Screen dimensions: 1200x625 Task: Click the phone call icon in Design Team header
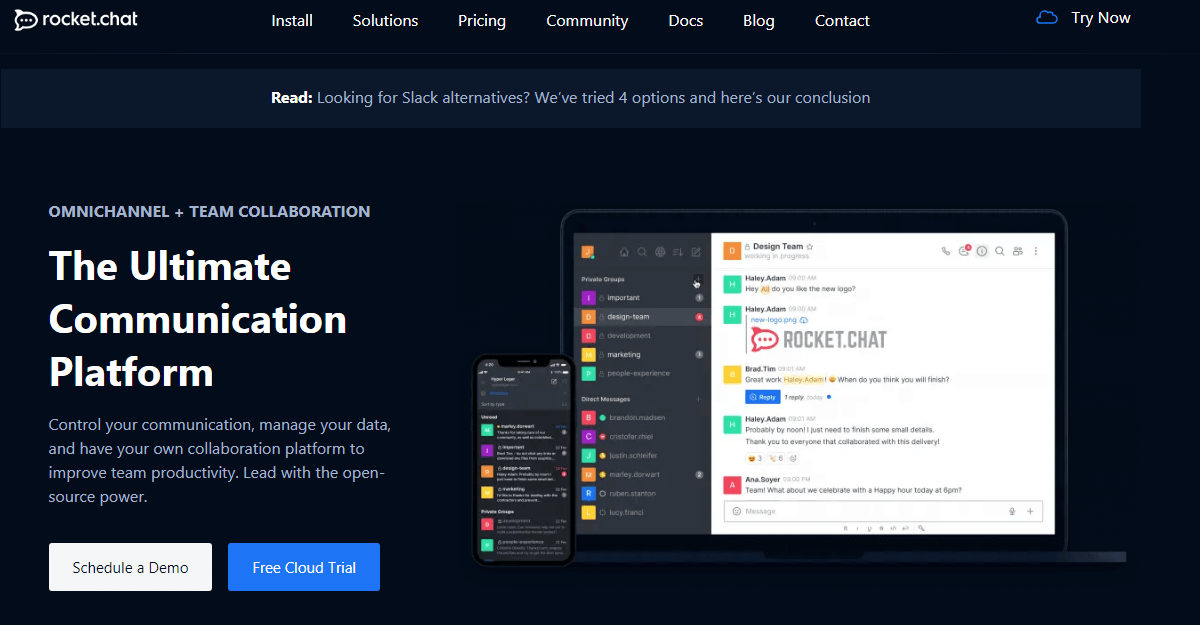pyautogui.click(x=946, y=251)
